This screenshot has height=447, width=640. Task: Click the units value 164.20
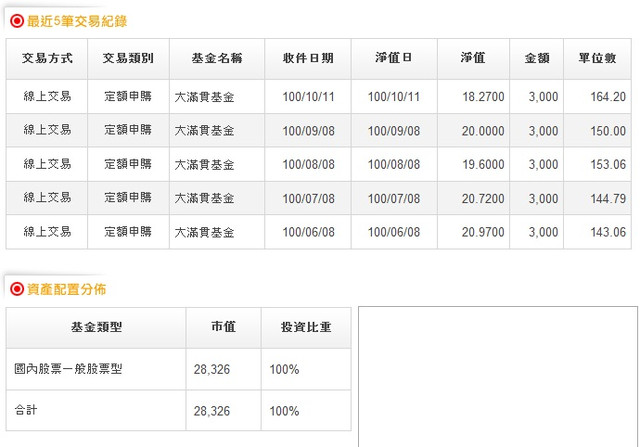click(608, 97)
